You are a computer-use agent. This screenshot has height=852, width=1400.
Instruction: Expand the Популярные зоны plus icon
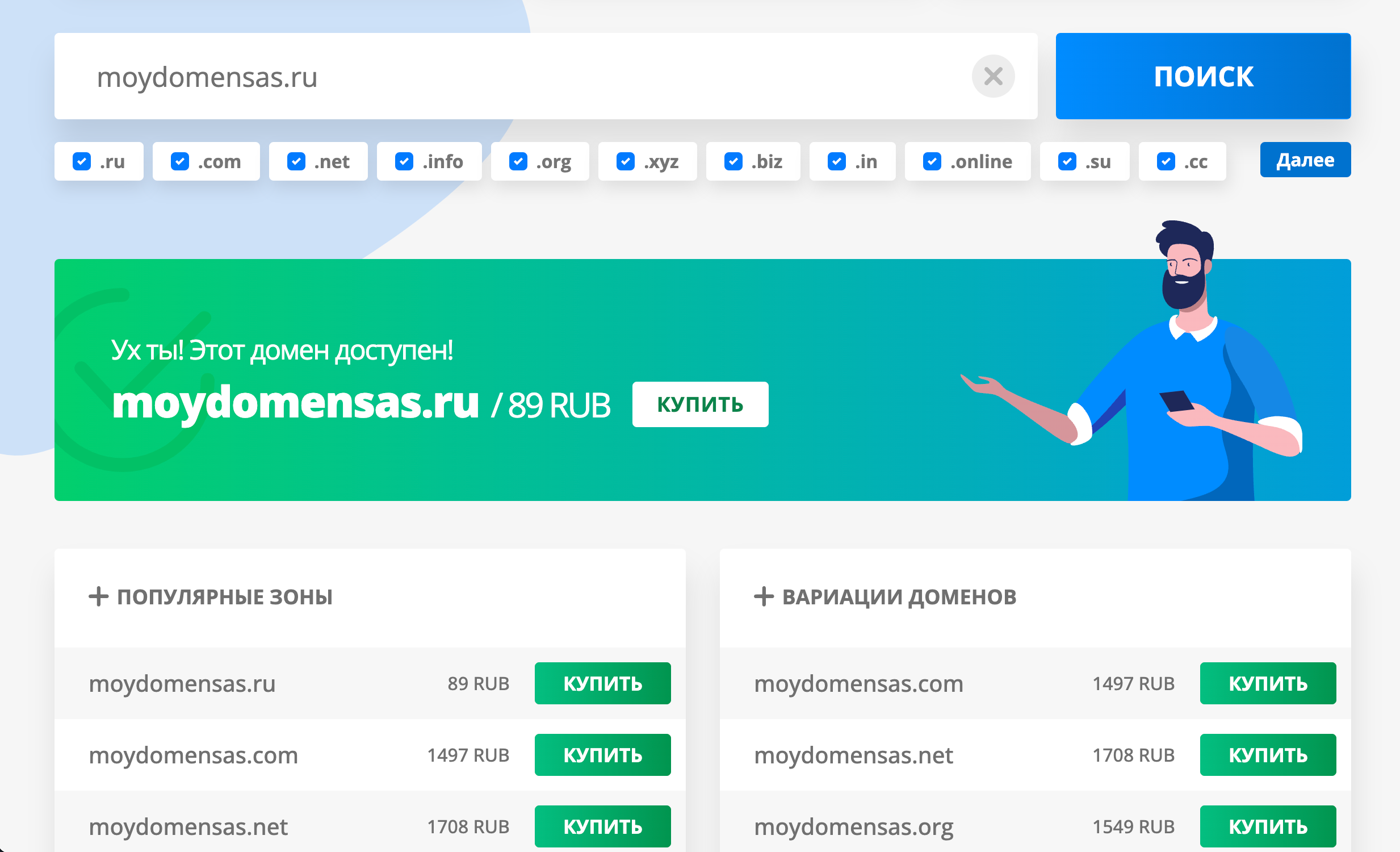(98, 596)
